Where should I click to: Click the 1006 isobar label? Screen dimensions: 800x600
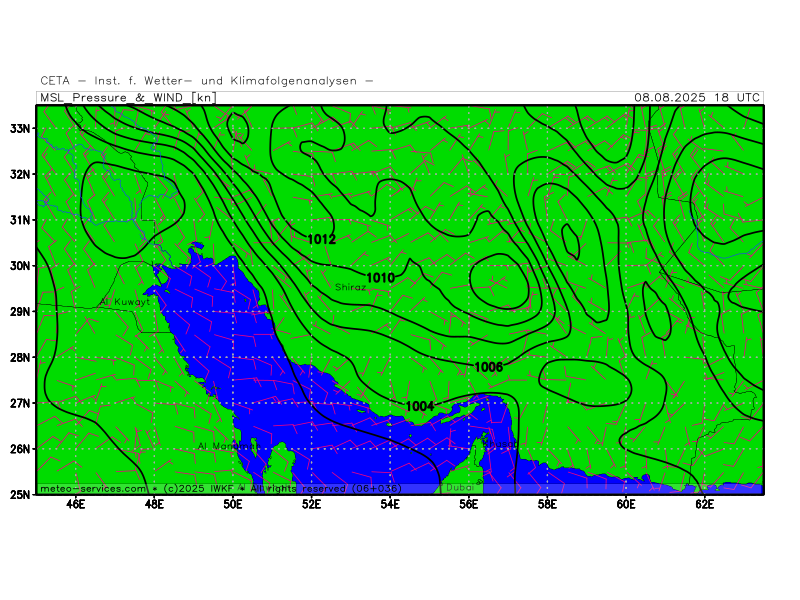(x=489, y=367)
